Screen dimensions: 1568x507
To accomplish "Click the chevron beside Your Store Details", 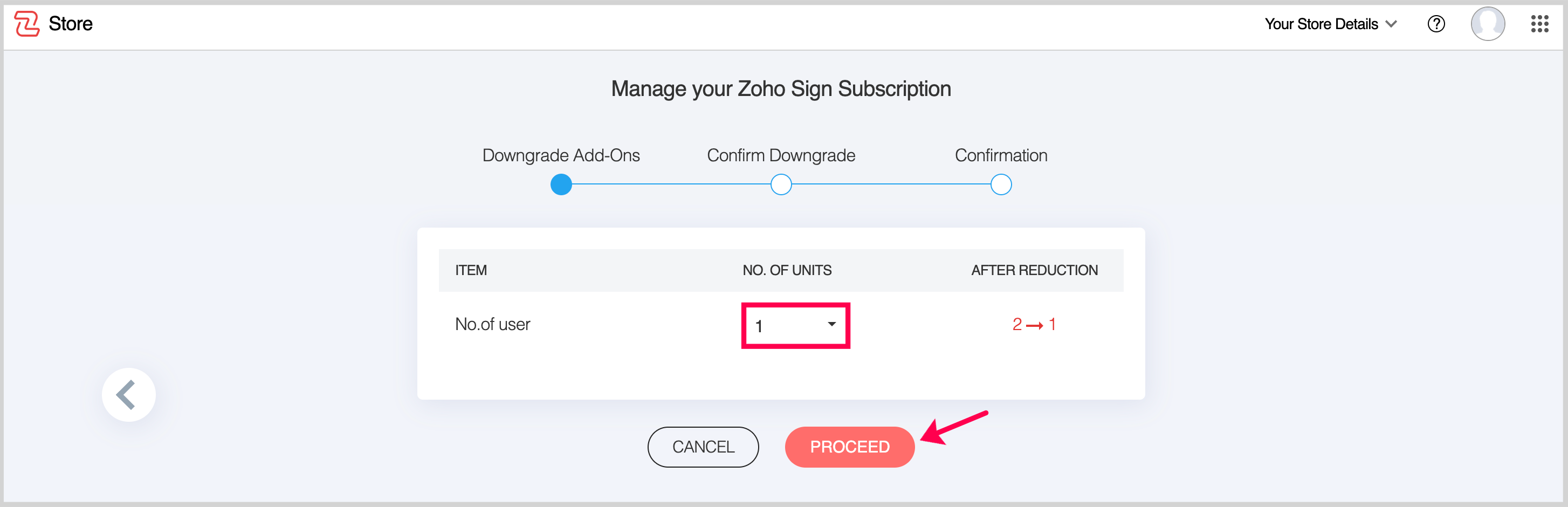I will (x=1391, y=24).
